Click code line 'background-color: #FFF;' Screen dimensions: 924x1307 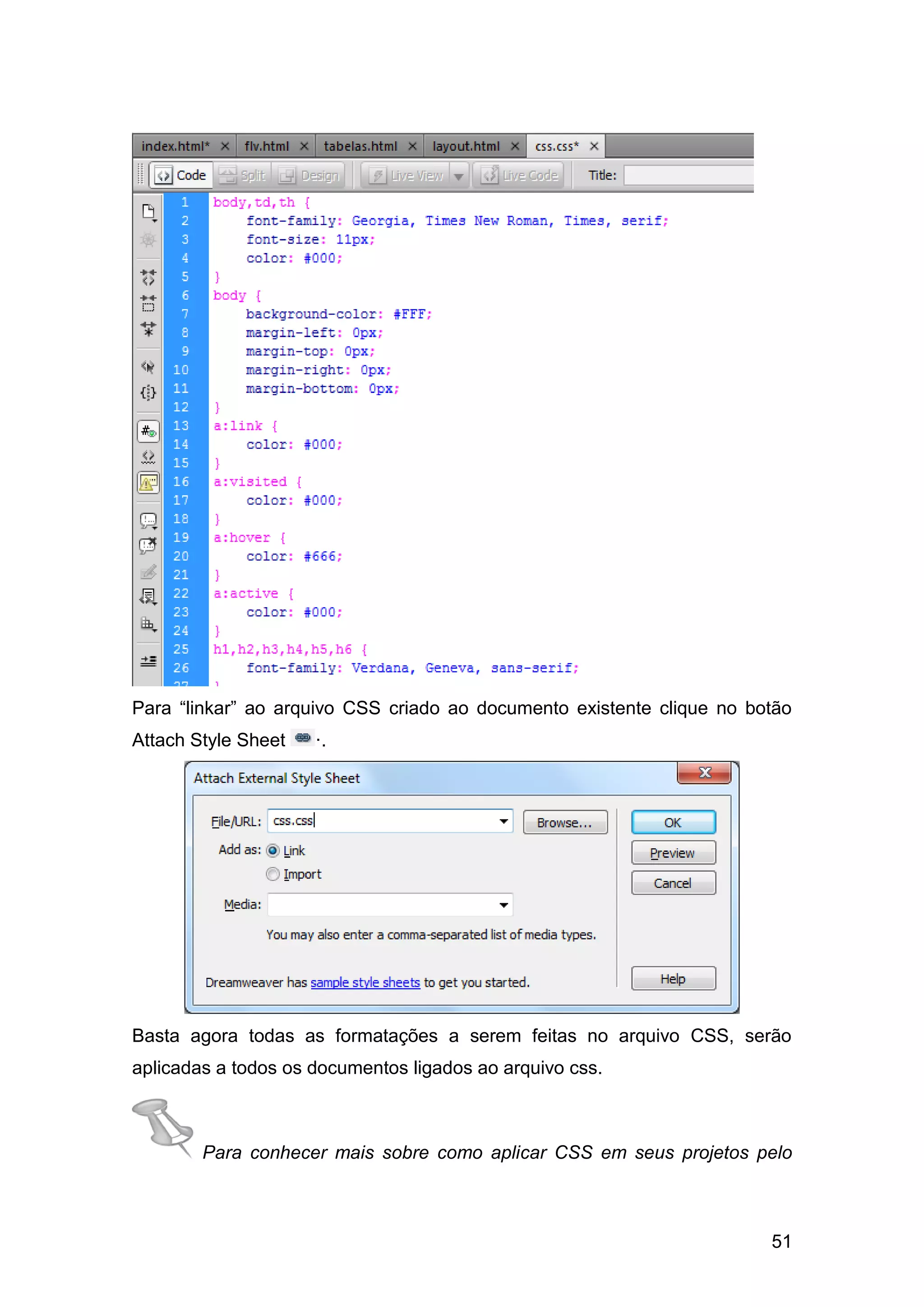(x=339, y=314)
